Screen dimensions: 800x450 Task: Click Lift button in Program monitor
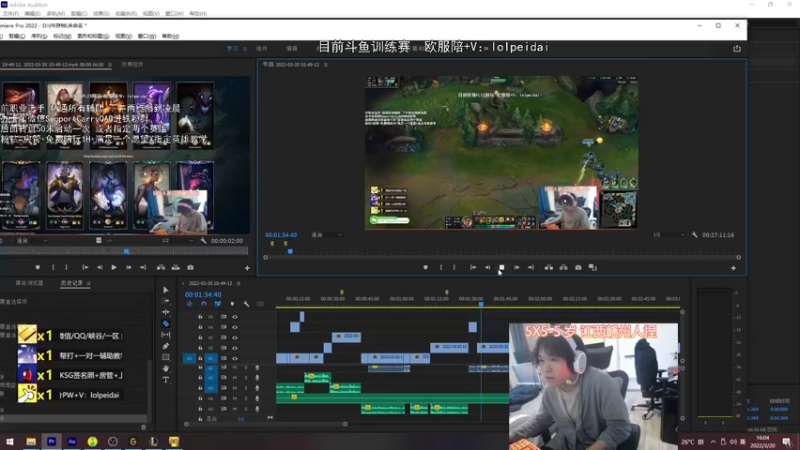548,267
